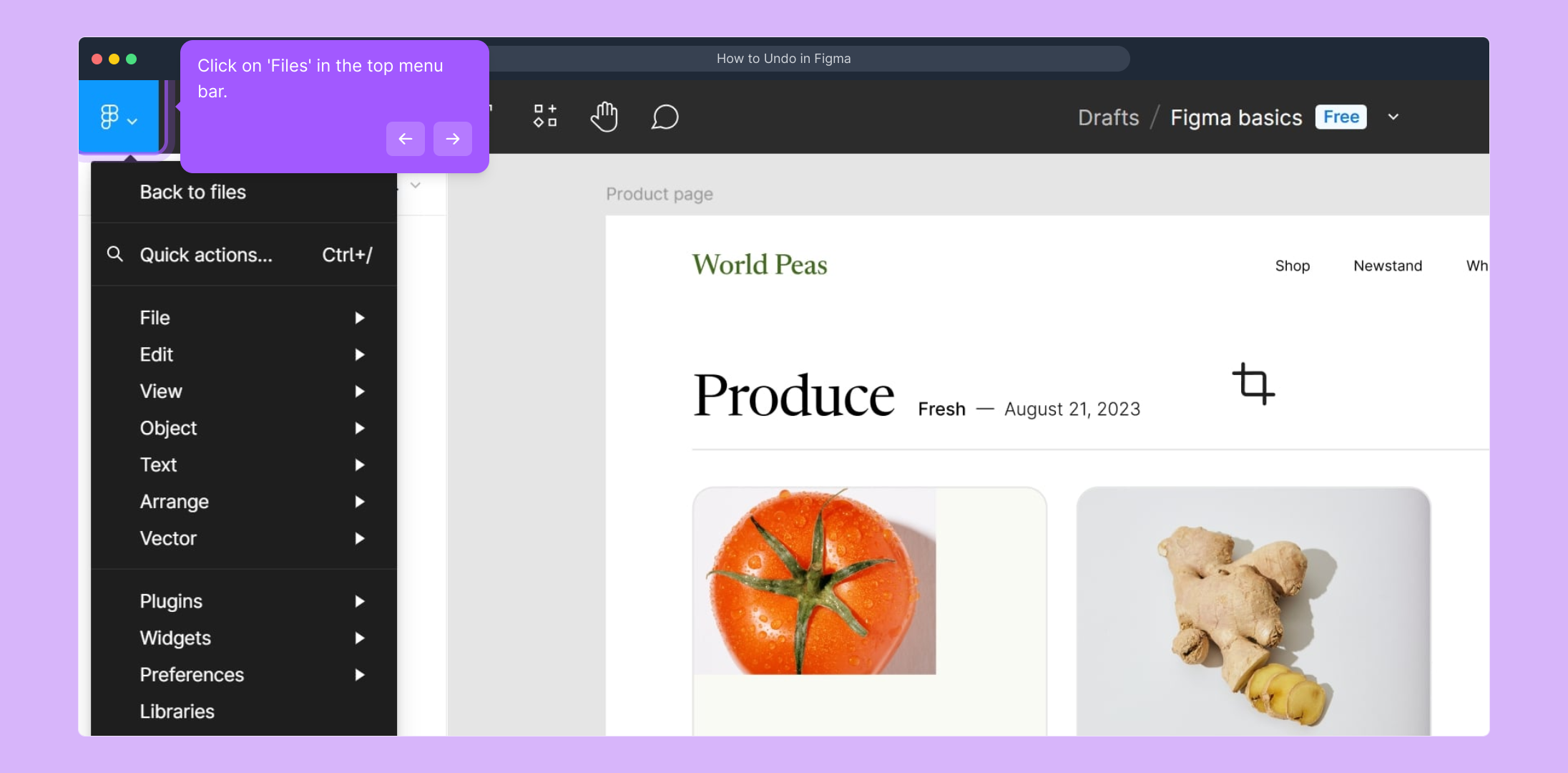1568x773 pixels.
Task: Click the Drafts breadcrumb link
Action: click(x=1108, y=117)
